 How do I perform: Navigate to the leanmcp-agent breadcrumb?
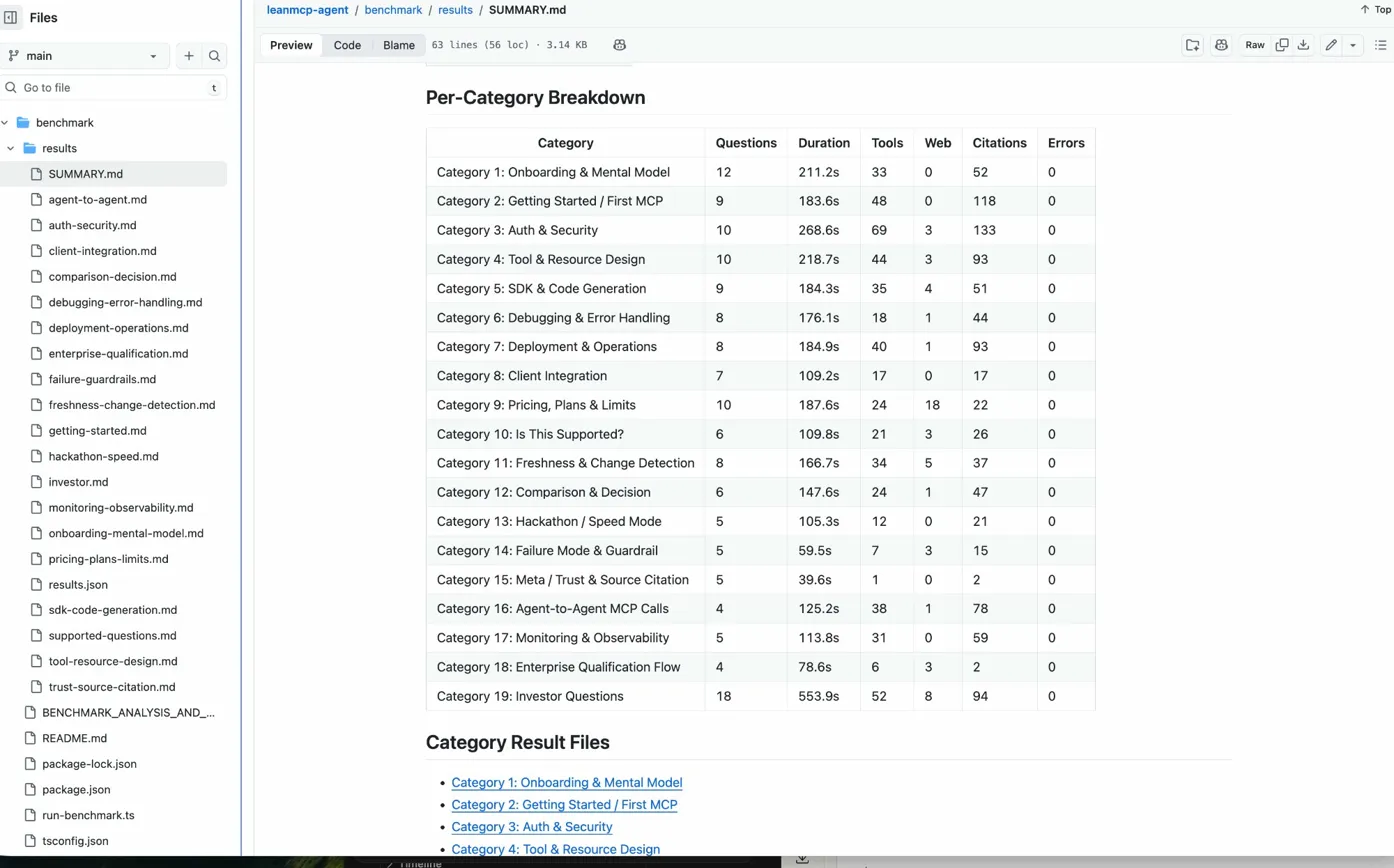[x=307, y=10]
